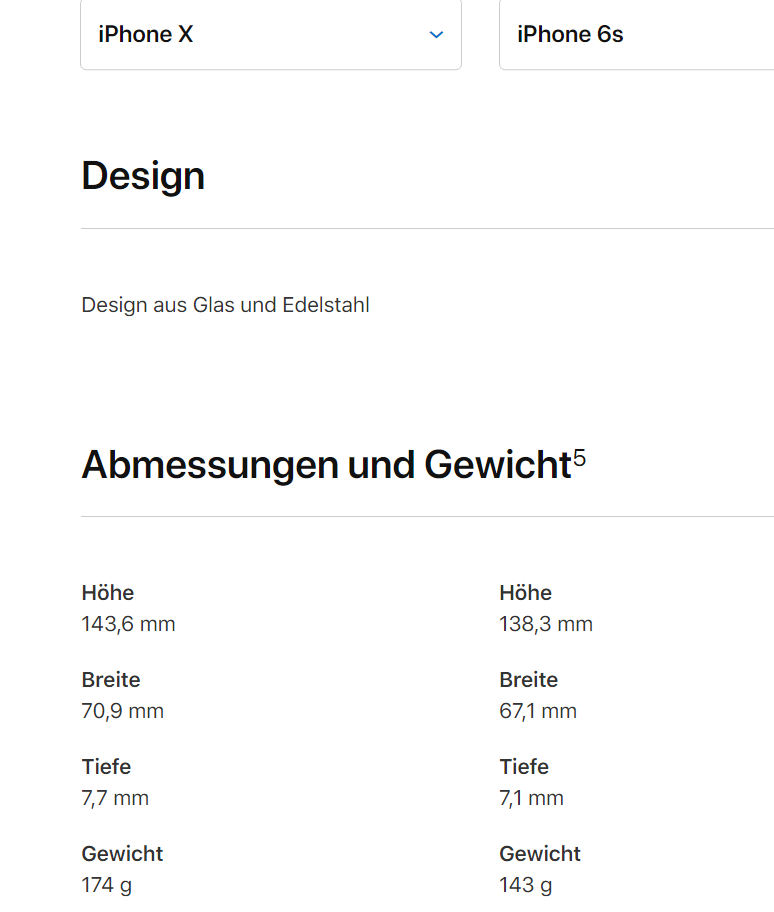This screenshot has width=774, height=912.
Task: Open the iPhone 6s model dropdown
Action: [637, 34]
